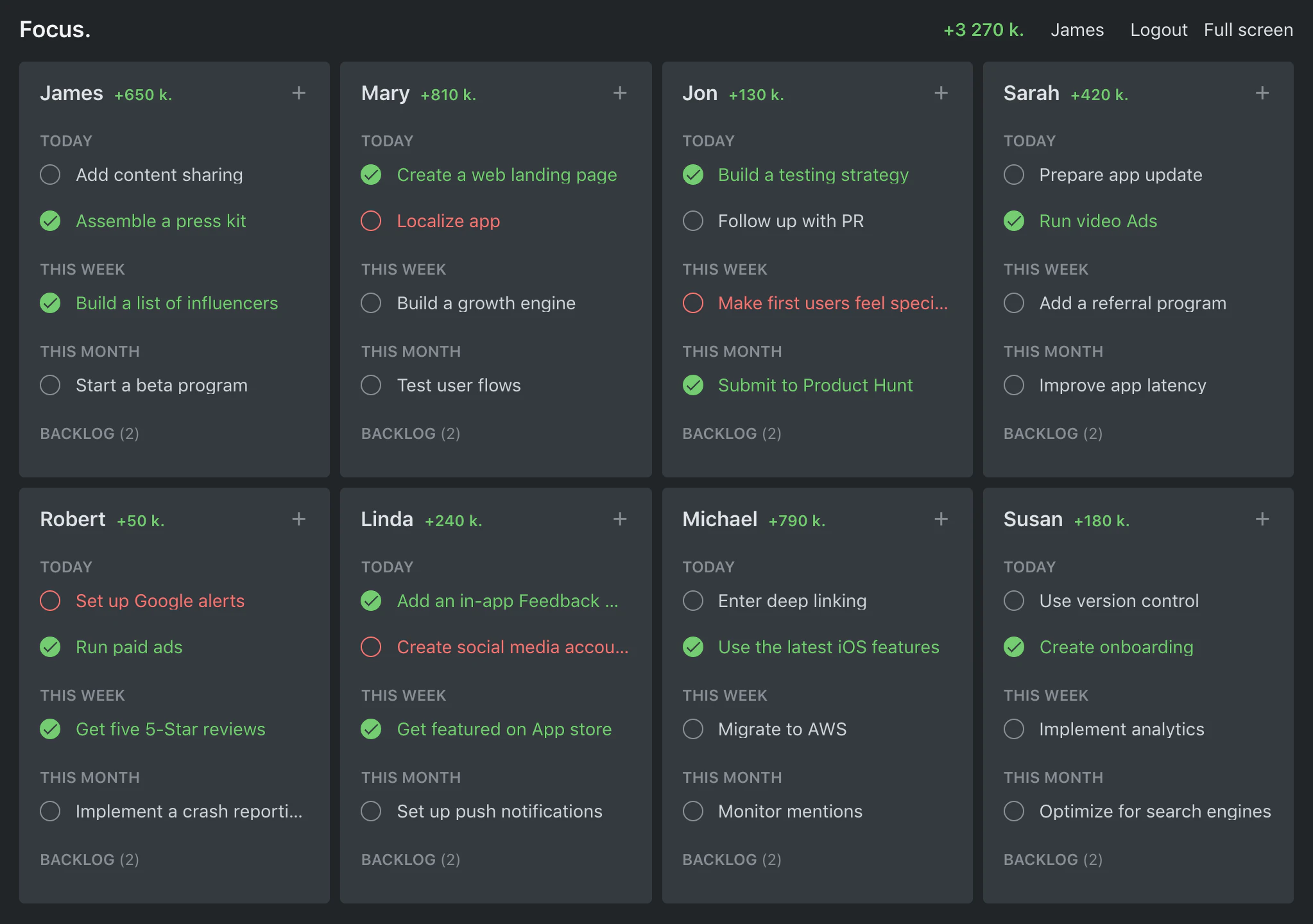Open the James user menu in the header
The height and width of the screenshot is (924, 1313).
(1077, 30)
